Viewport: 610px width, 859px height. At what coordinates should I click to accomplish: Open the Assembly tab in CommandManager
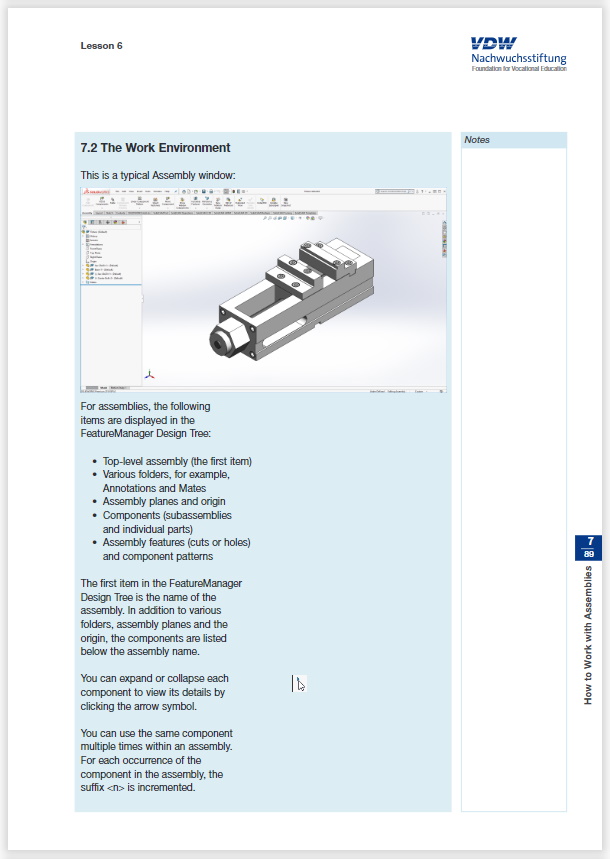point(87,213)
